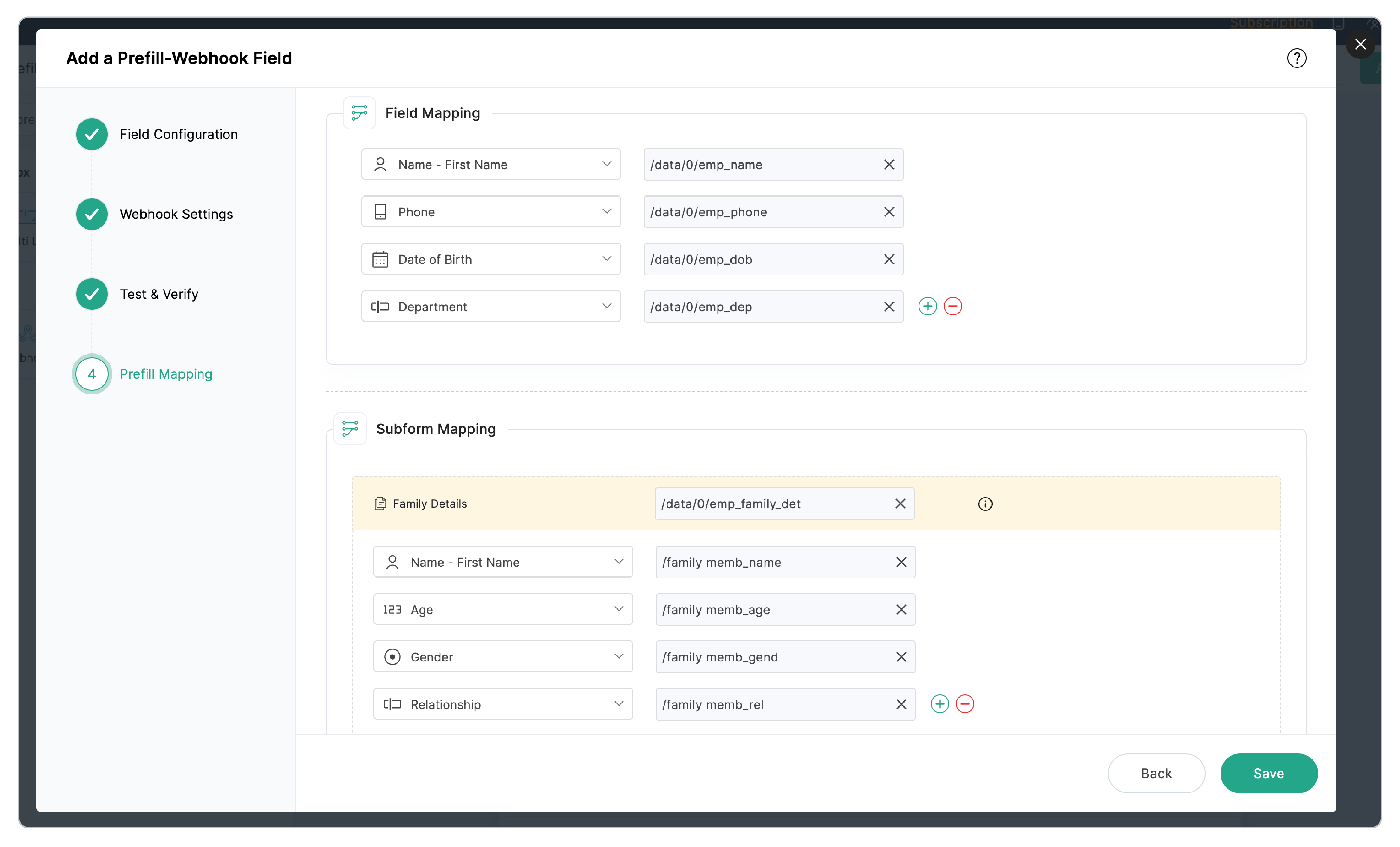The width and height of the screenshot is (1400, 847).
Task: Clear the /data/0/emp_phone mapping value
Action: coord(889,212)
